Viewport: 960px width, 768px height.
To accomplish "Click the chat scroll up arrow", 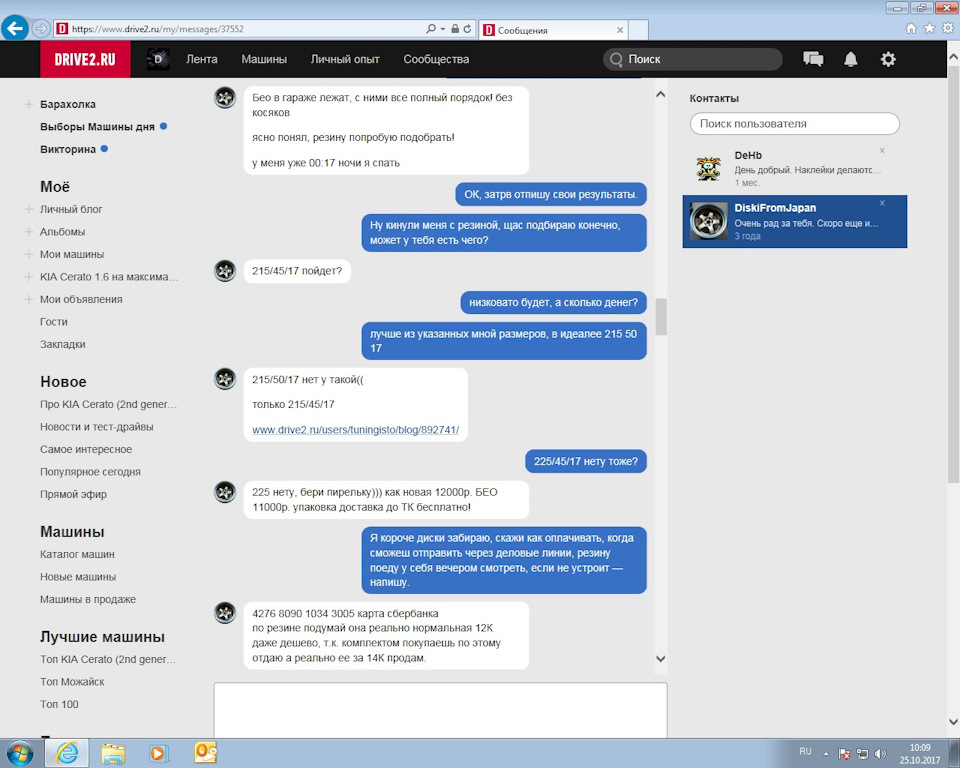I will [661, 94].
